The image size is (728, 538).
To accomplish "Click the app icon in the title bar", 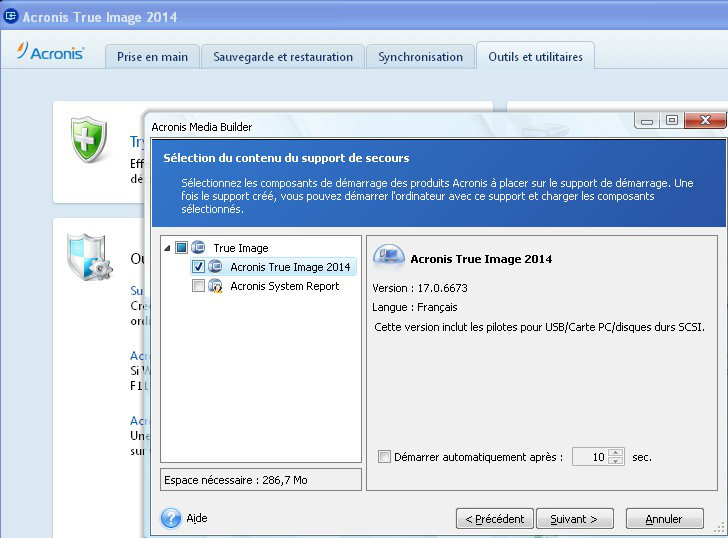I will click(10, 16).
